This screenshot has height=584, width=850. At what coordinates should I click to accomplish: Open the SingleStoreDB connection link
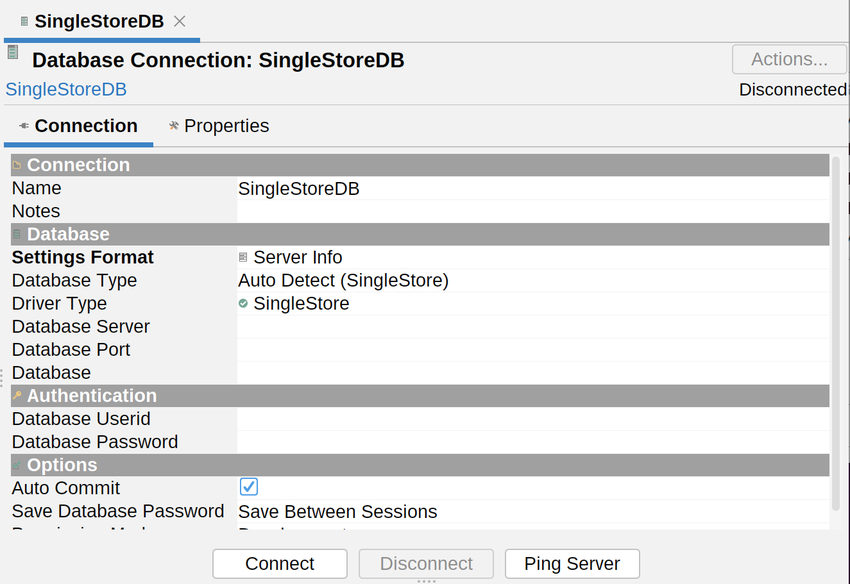click(65, 89)
